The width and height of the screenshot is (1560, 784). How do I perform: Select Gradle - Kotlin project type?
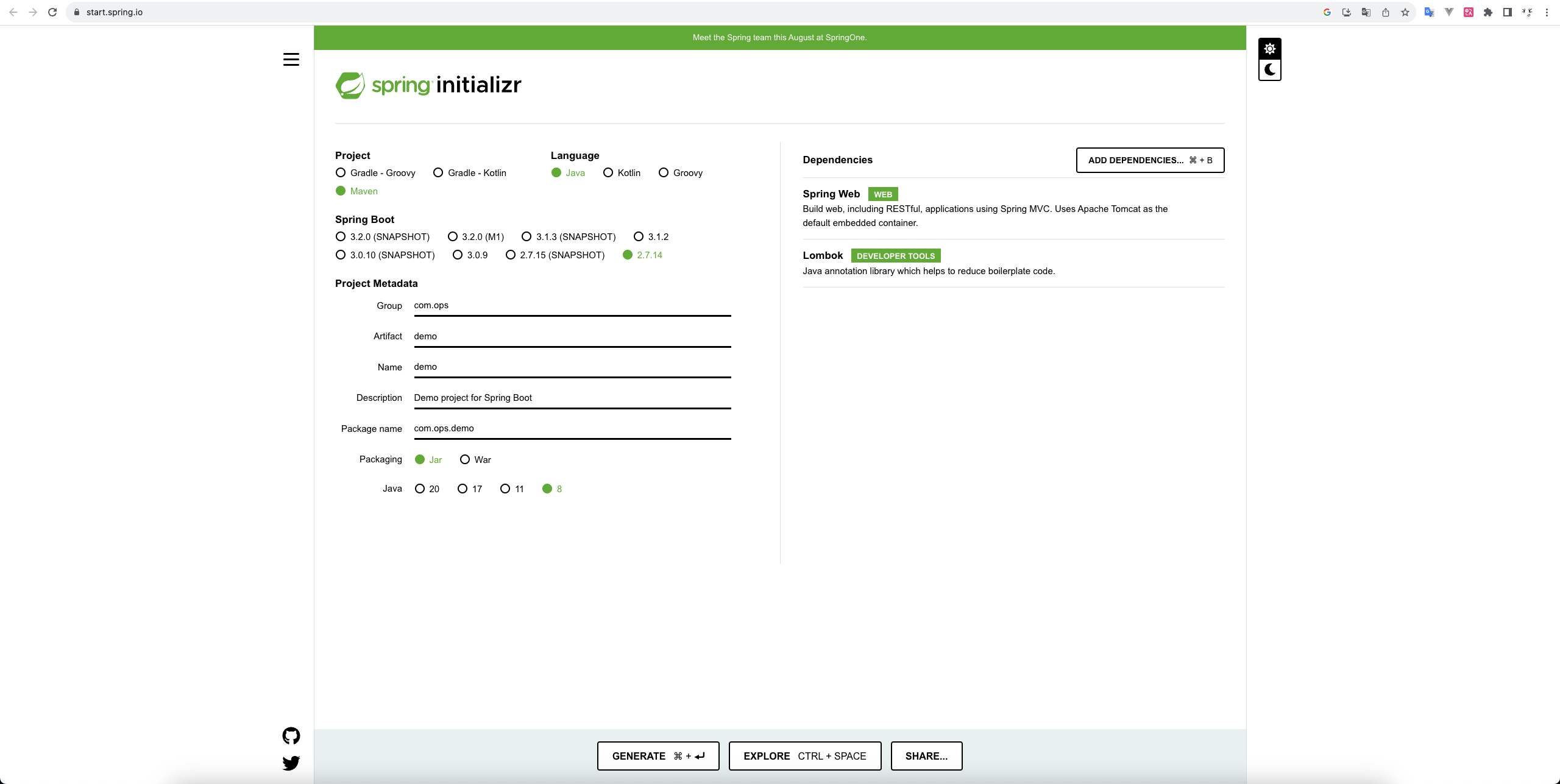click(470, 173)
